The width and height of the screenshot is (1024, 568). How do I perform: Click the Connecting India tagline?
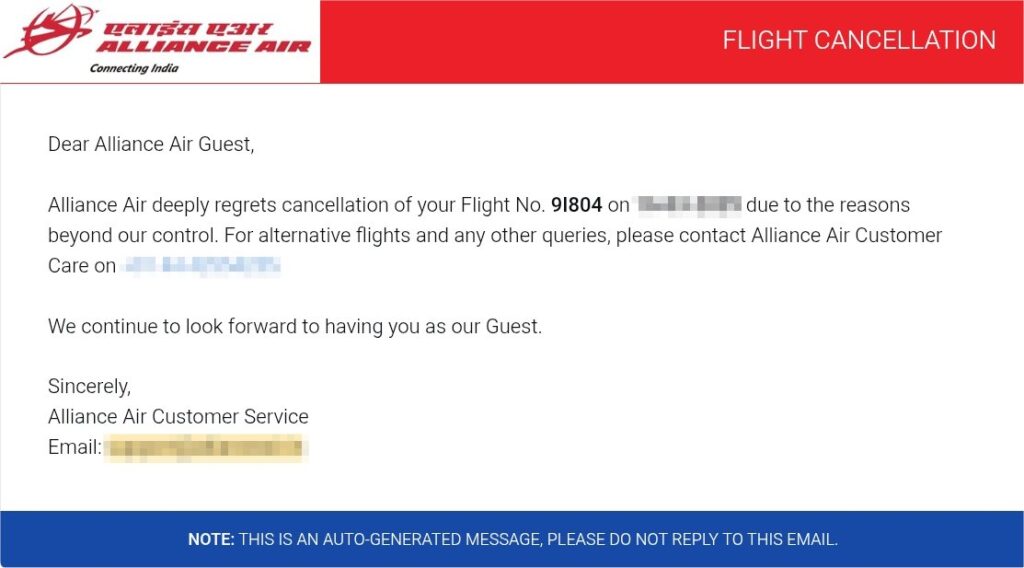[x=134, y=69]
